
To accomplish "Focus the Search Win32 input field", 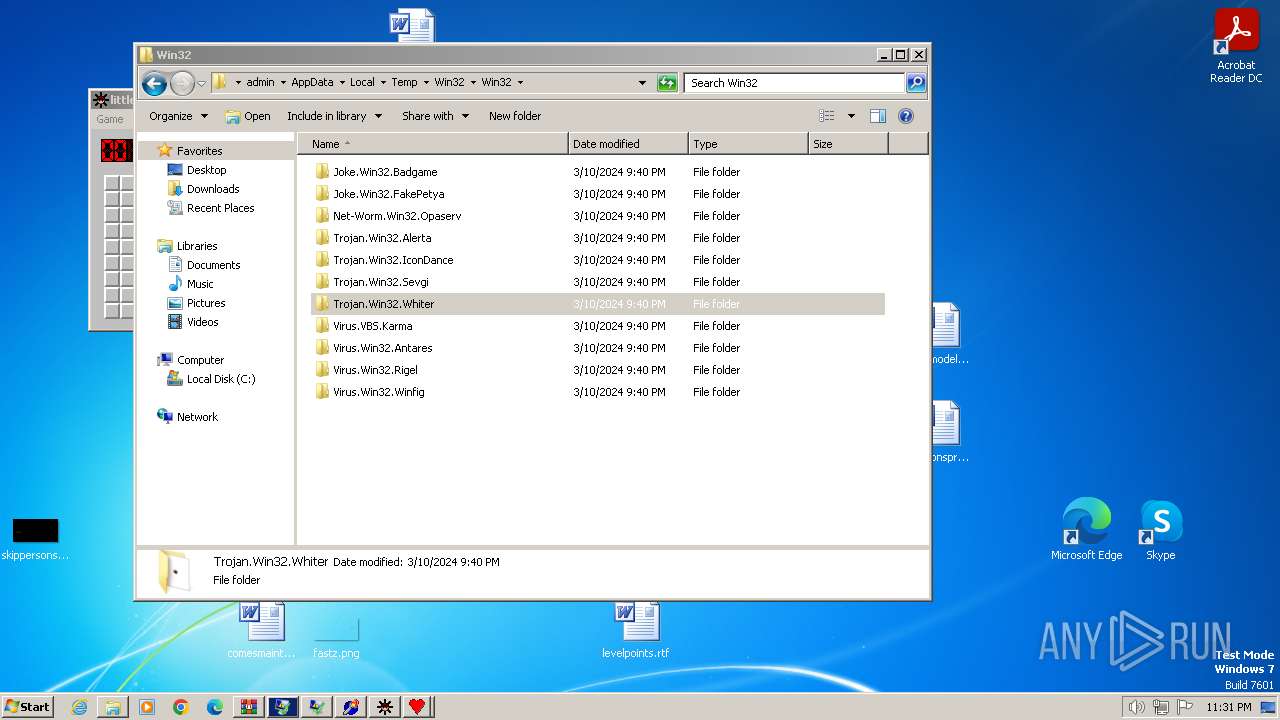I will point(795,83).
